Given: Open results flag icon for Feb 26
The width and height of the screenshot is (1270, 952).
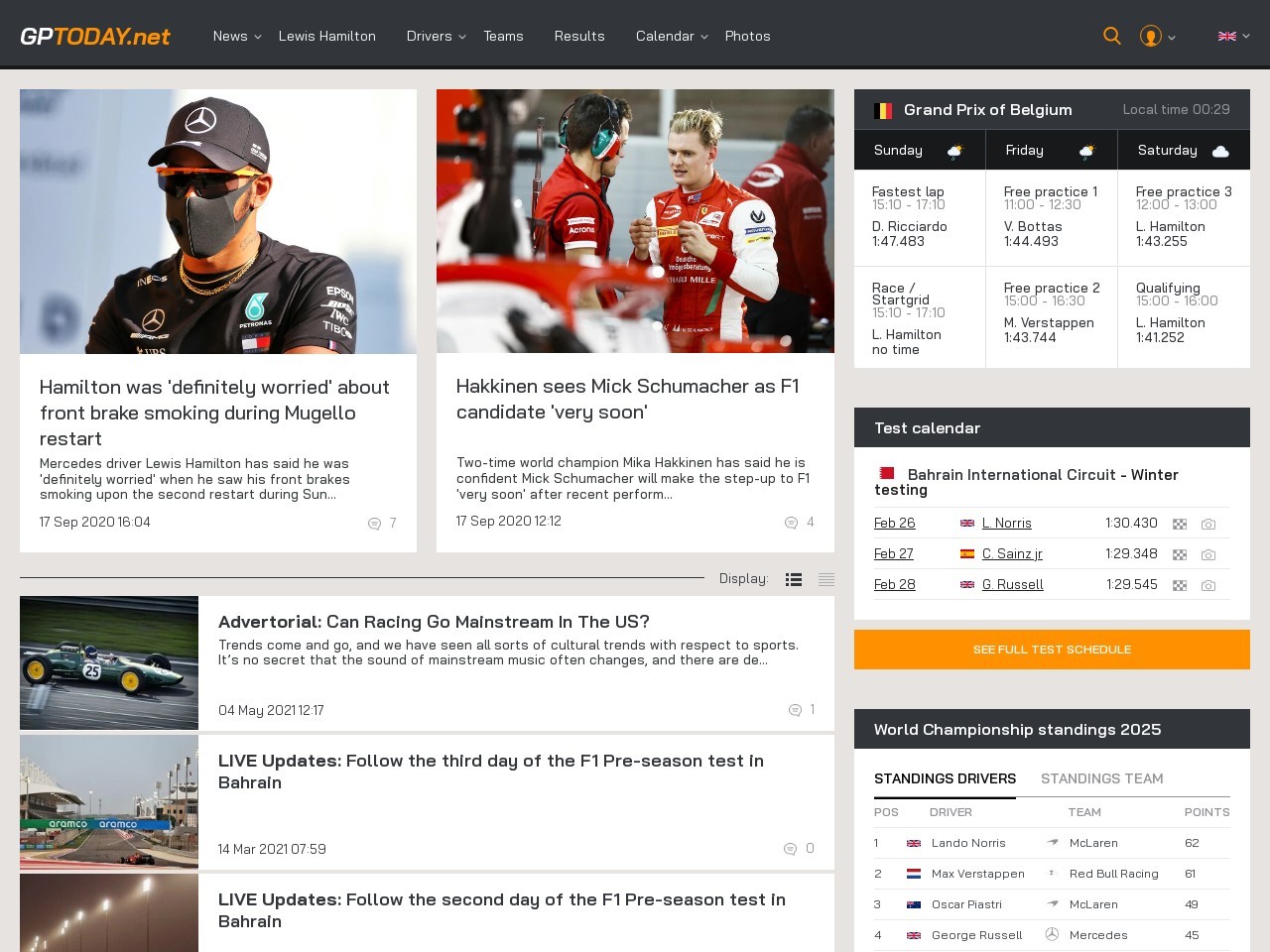Looking at the screenshot, I should pyautogui.click(x=1180, y=524).
